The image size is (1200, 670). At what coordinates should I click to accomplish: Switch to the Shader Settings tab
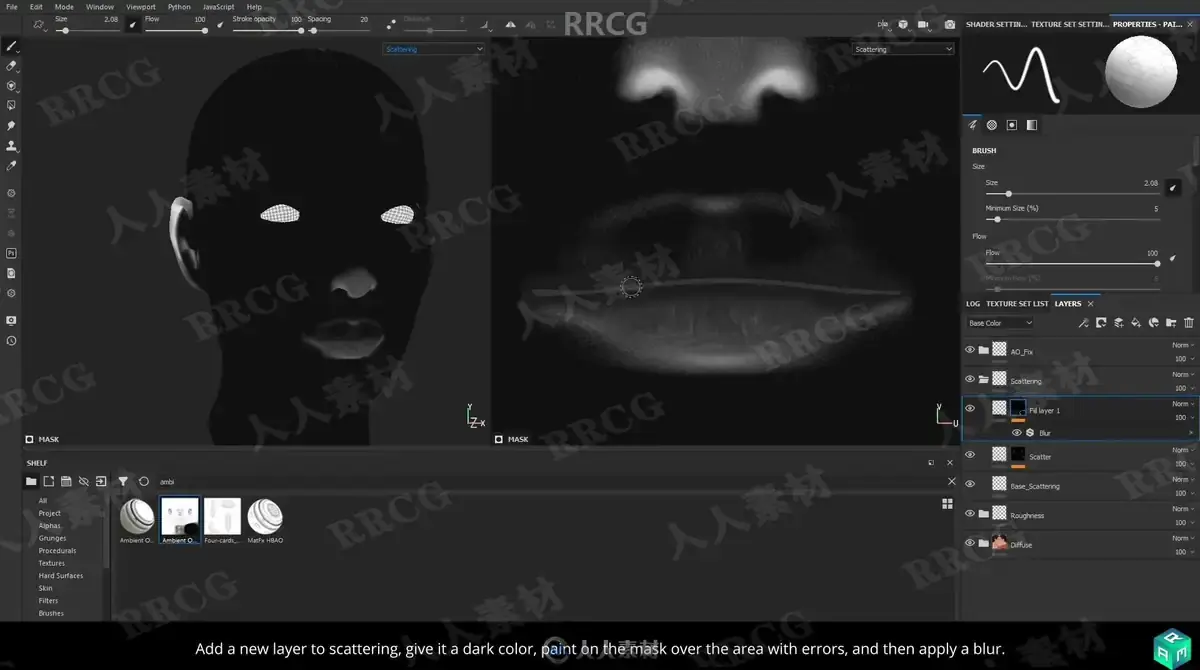click(995, 24)
